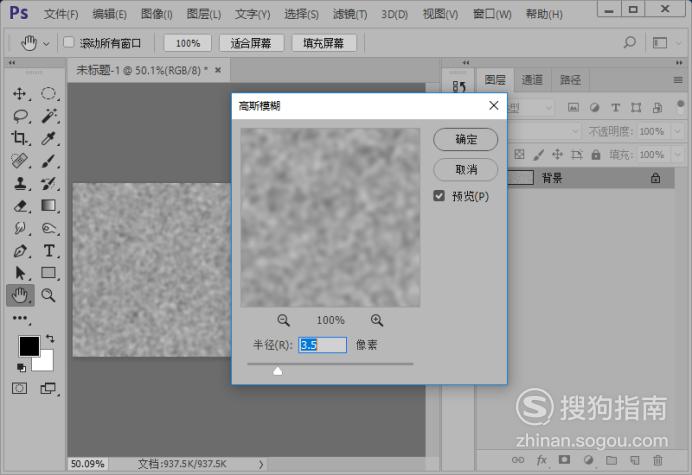Open the search icon in options bar
Image resolution: width=692 pixels, height=475 pixels.
click(x=630, y=43)
